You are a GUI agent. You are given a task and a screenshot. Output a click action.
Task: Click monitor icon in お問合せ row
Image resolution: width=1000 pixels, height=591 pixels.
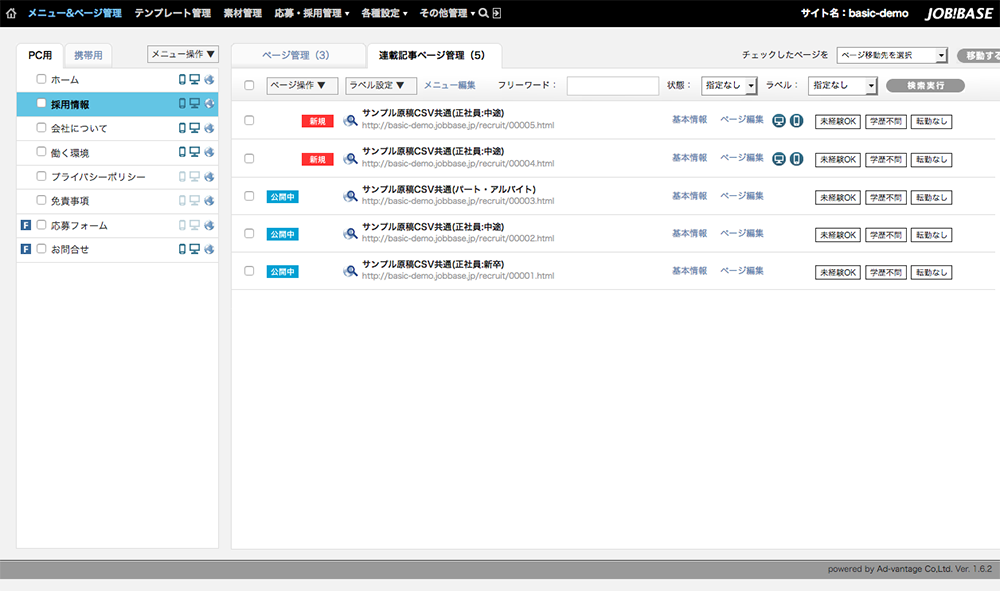click(195, 249)
